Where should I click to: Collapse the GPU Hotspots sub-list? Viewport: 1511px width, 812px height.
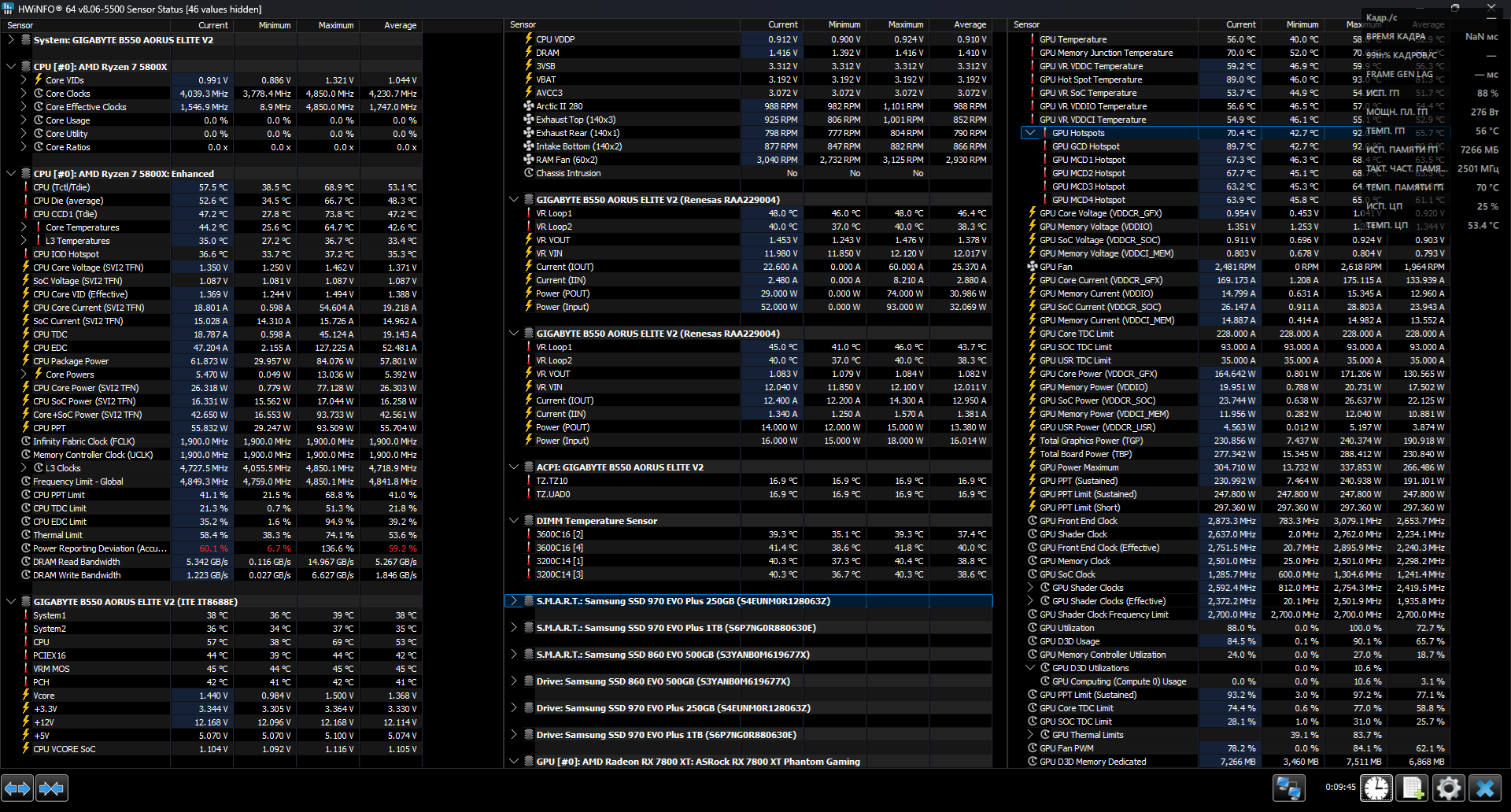(x=1030, y=133)
